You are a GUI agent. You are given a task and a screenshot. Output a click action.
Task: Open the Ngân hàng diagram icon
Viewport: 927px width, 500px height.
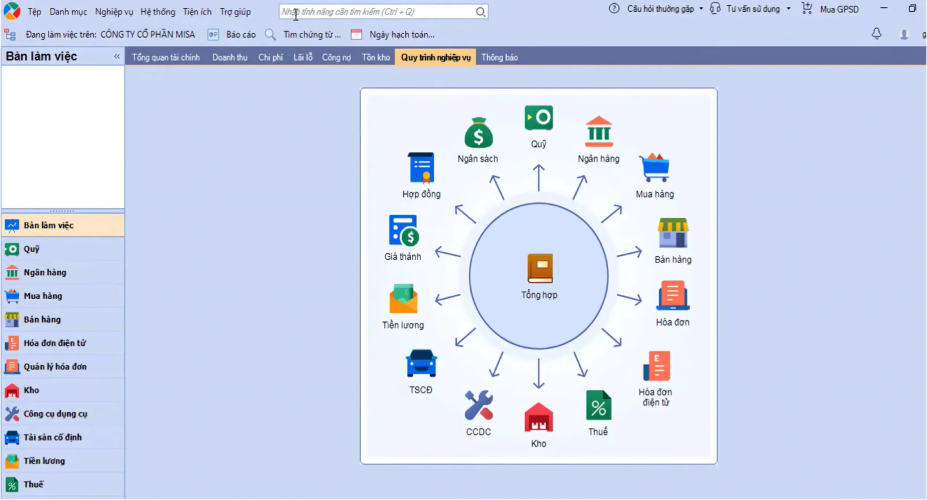coord(599,131)
